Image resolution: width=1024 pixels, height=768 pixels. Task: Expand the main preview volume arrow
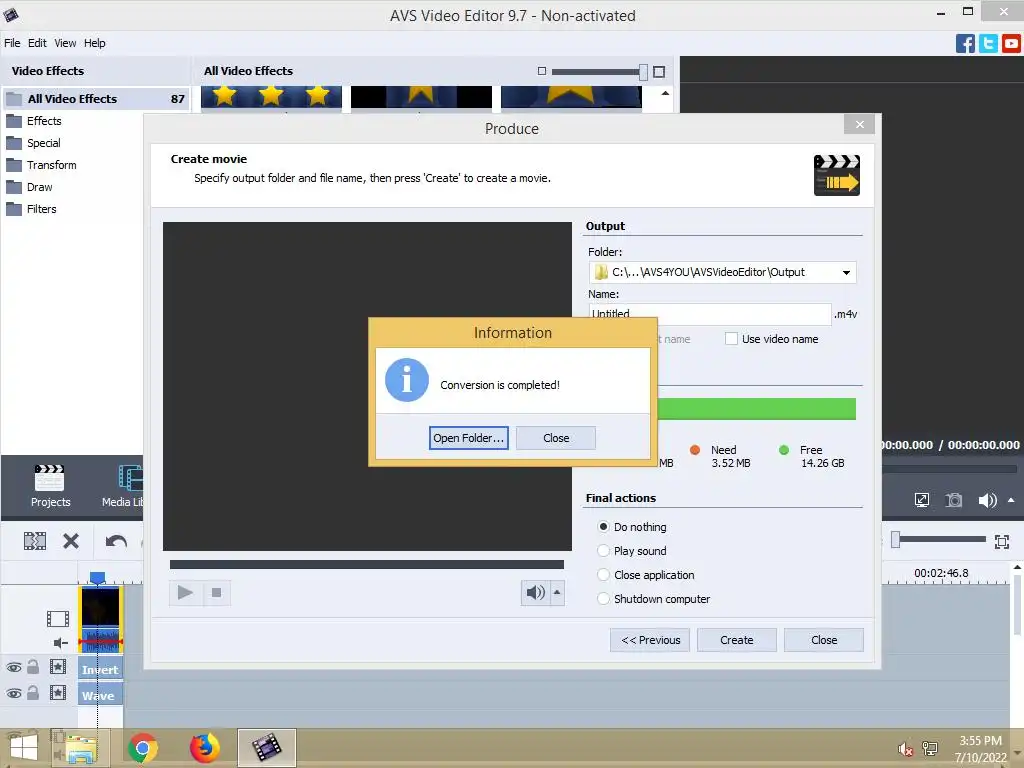[x=1011, y=500]
